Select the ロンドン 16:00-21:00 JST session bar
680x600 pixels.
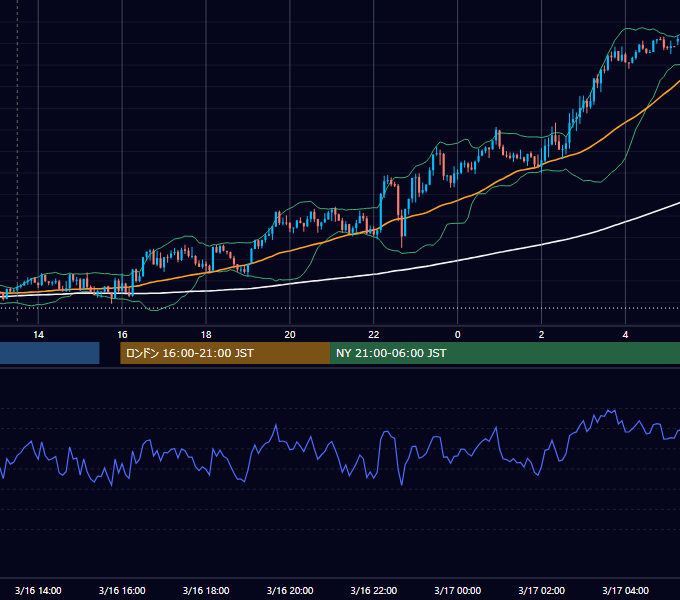(x=225, y=353)
